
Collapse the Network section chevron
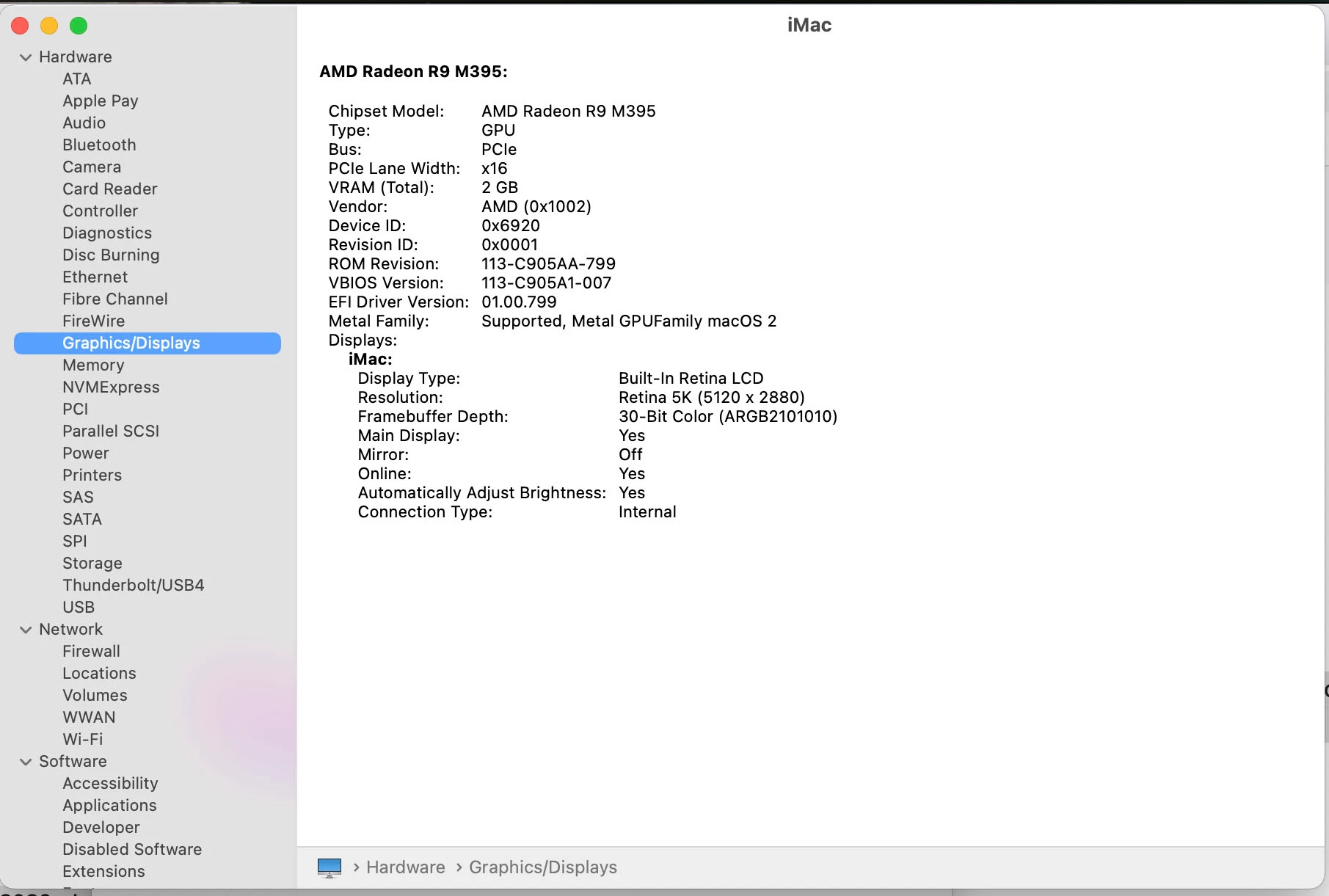coord(26,630)
